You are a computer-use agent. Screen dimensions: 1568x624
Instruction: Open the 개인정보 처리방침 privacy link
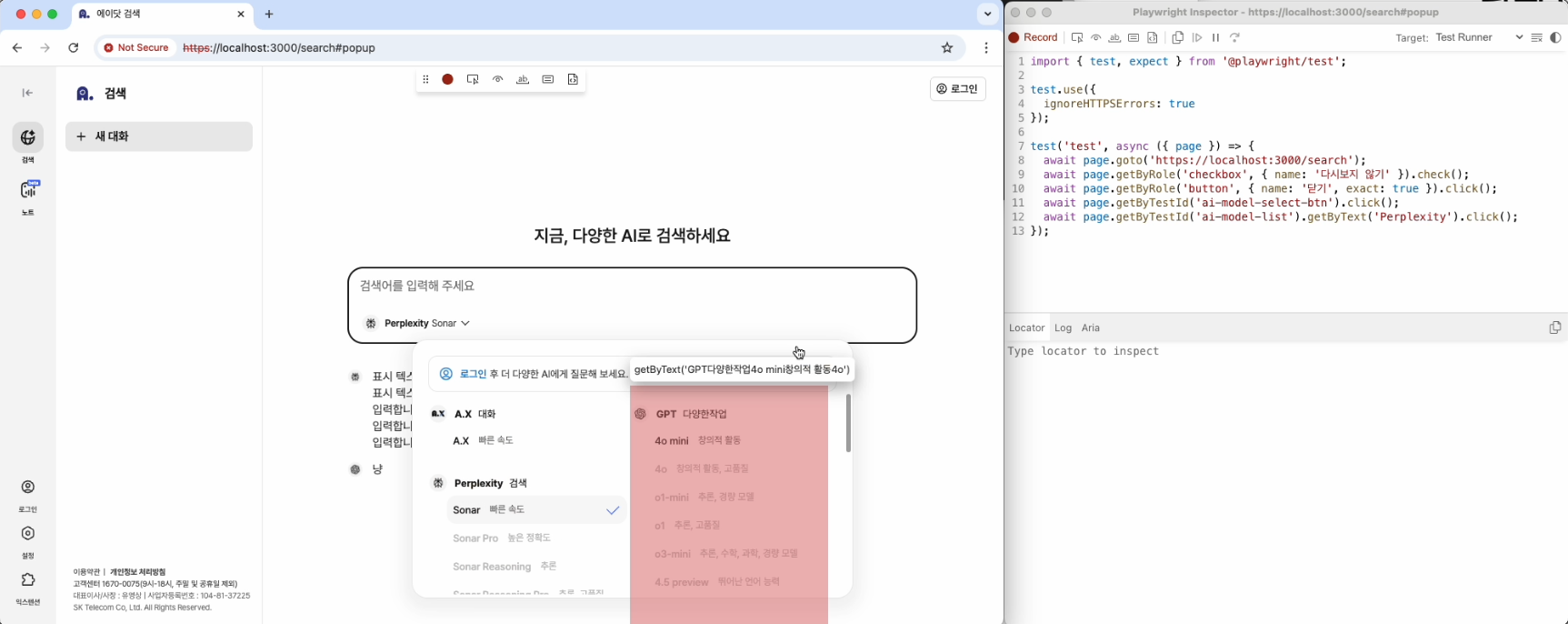tap(138, 572)
